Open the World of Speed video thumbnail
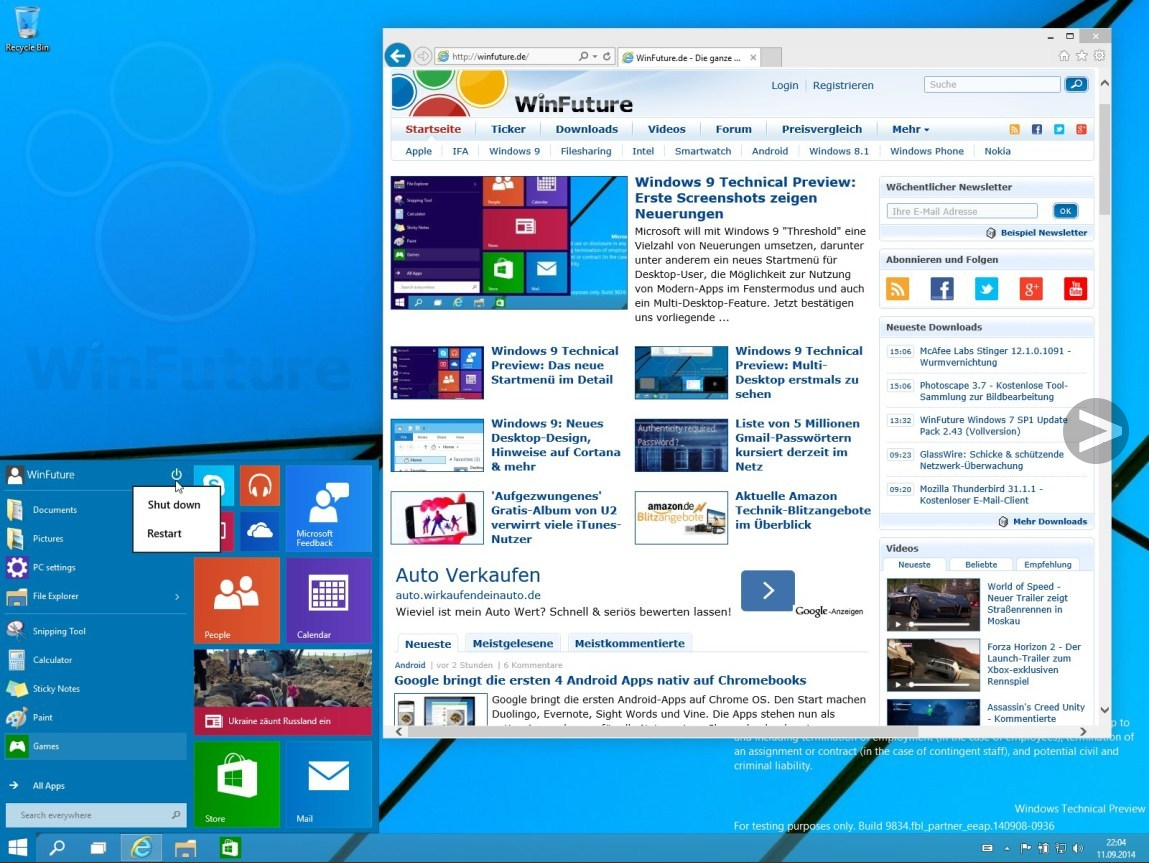The width and height of the screenshot is (1149, 863). [x=933, y=605]
